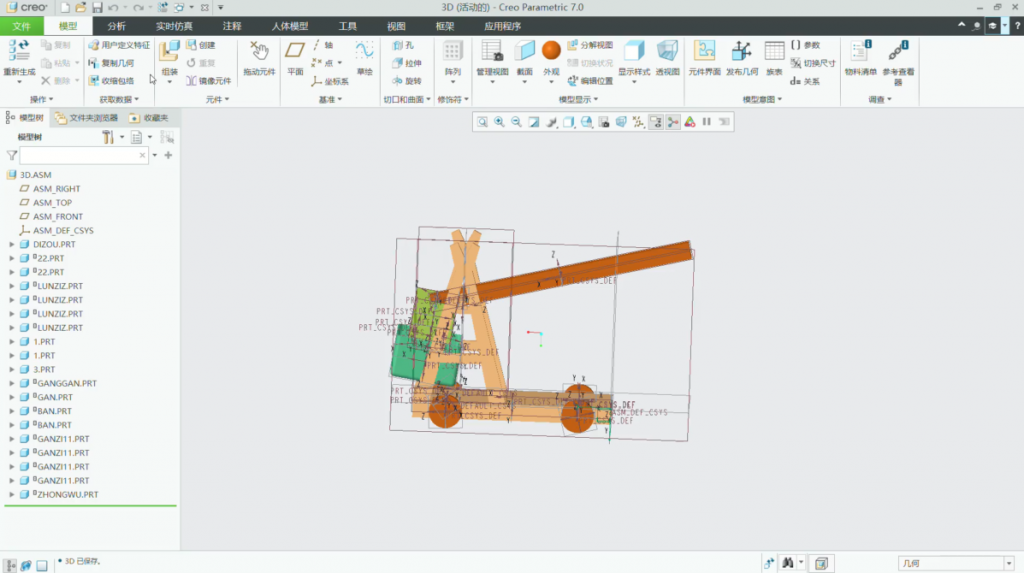The width and height of the screenshot is (1024, 573).
Task: Expand the 基准 datum group dropdown
Action: [x=330, y=99]
